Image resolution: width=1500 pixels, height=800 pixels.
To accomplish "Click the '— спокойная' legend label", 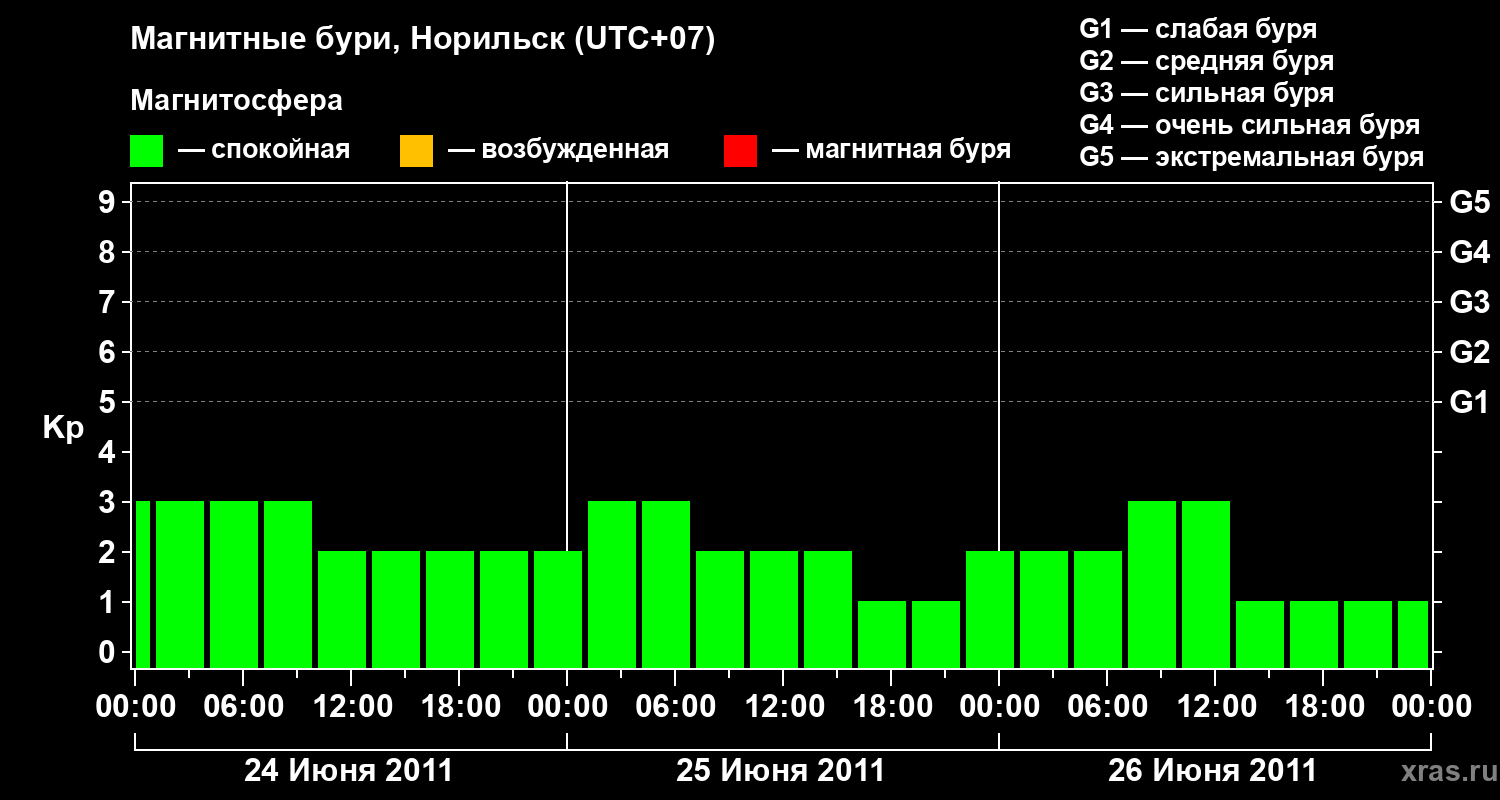I will point(264,151).
